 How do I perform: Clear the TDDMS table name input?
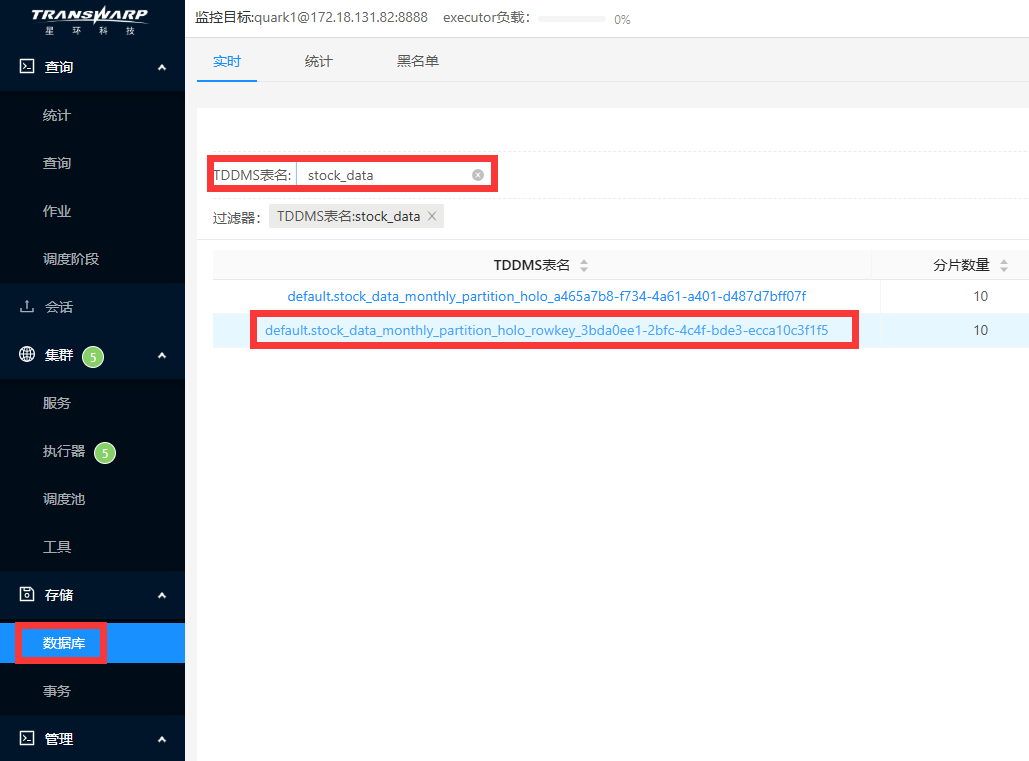click(478, 175)
